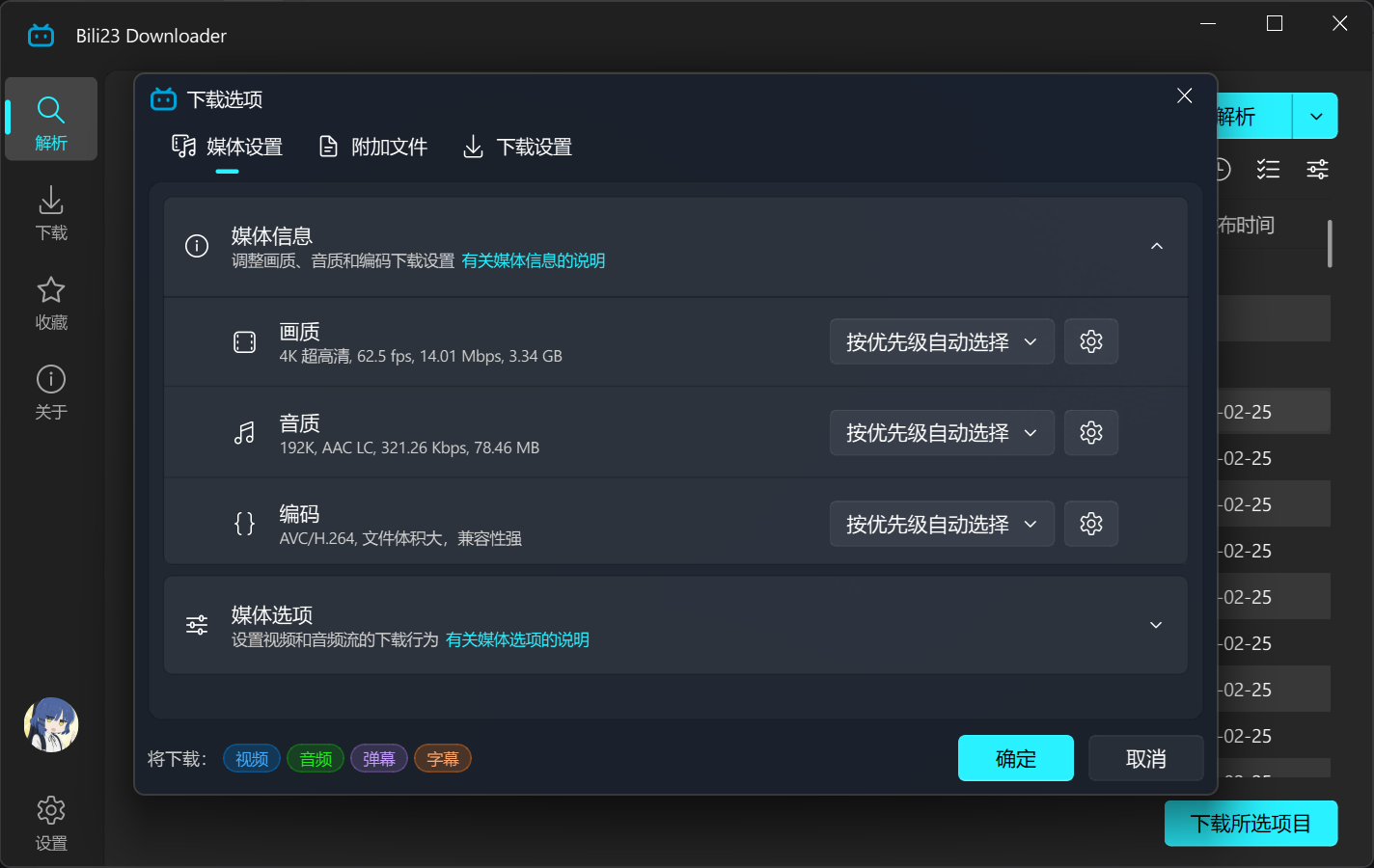Click the list checklist icon behind dialog
The width and height of the screenshot is (1374, 868).
1268,170
